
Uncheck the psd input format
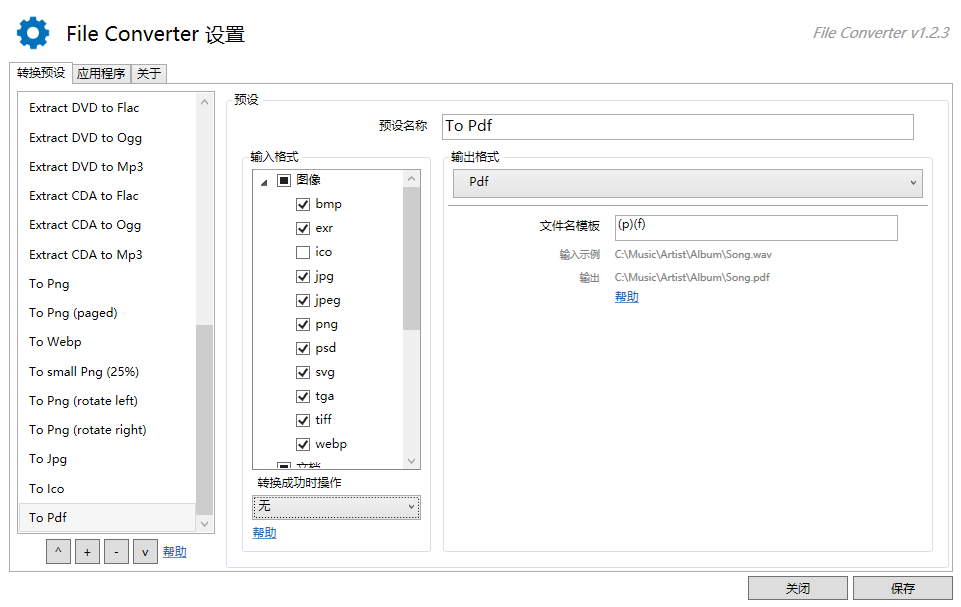(303, 348)
